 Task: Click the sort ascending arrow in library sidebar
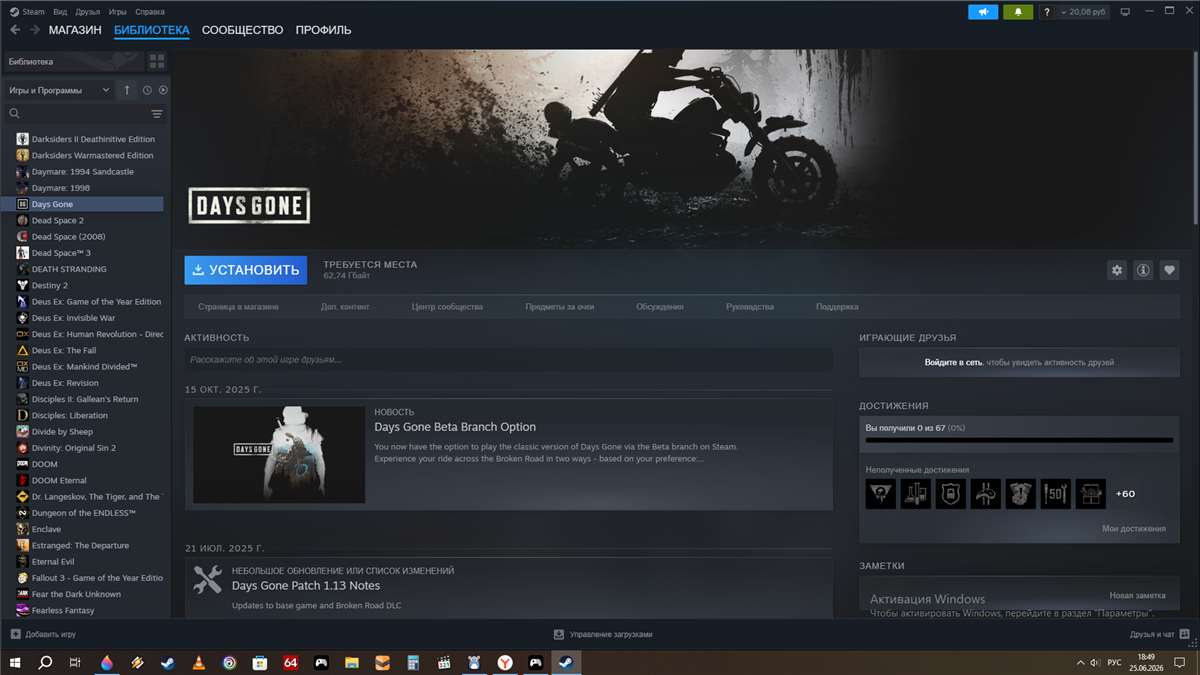pos(127,90)
